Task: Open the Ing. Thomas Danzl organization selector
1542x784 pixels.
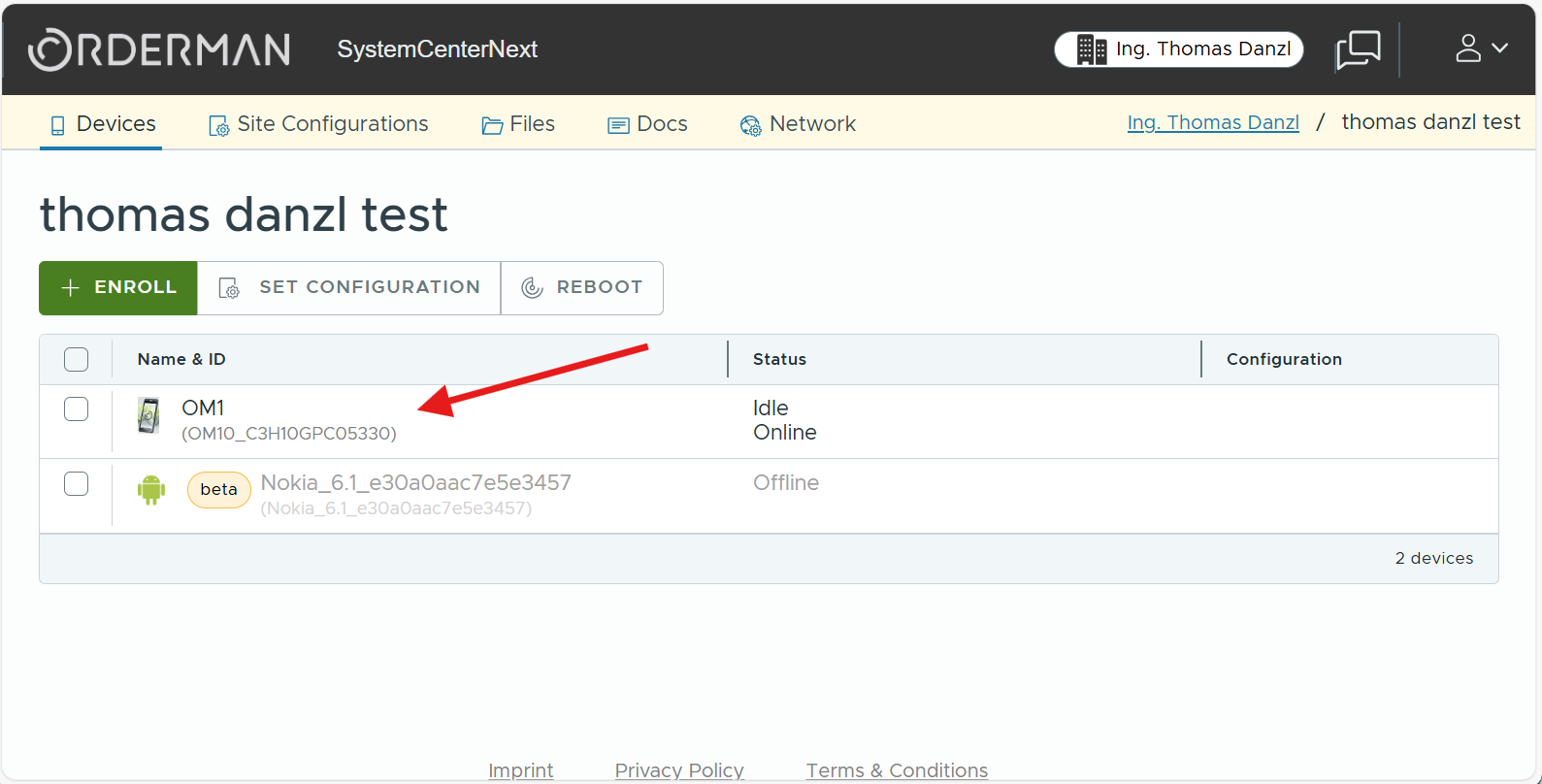Action: point(1201,49)
